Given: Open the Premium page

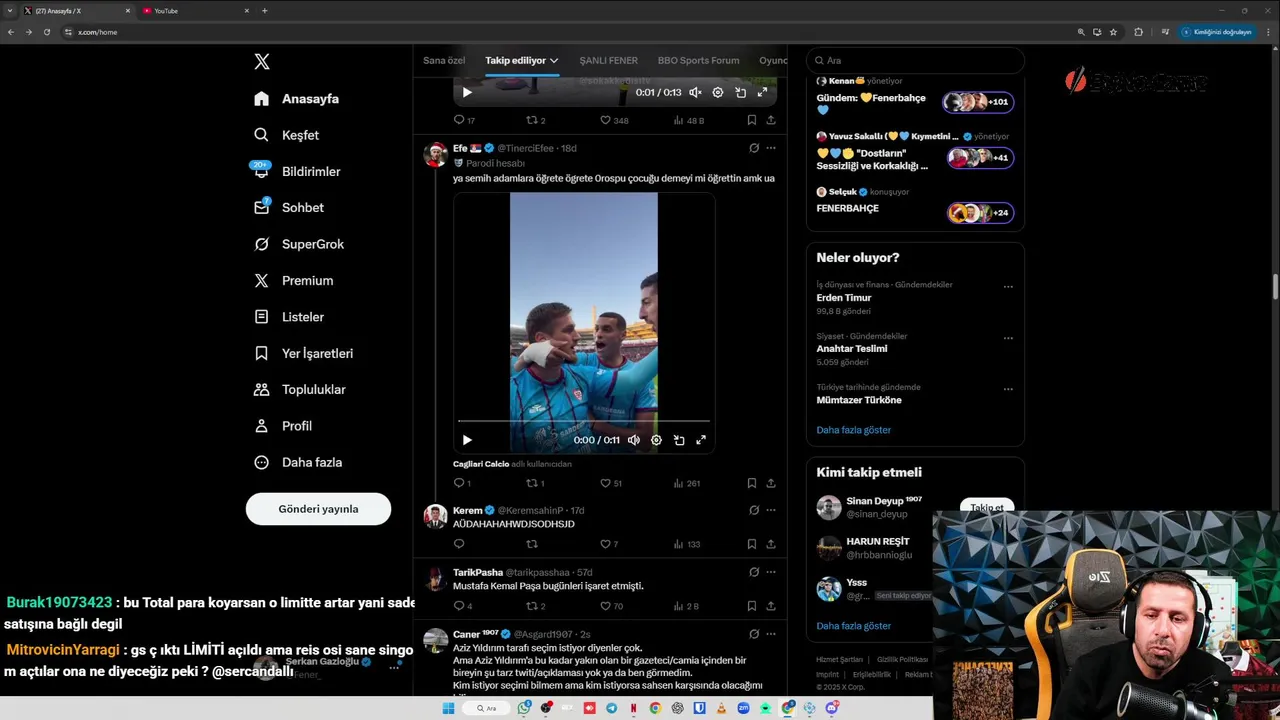Looking at the screenshot, I should (x=294, y=281).
